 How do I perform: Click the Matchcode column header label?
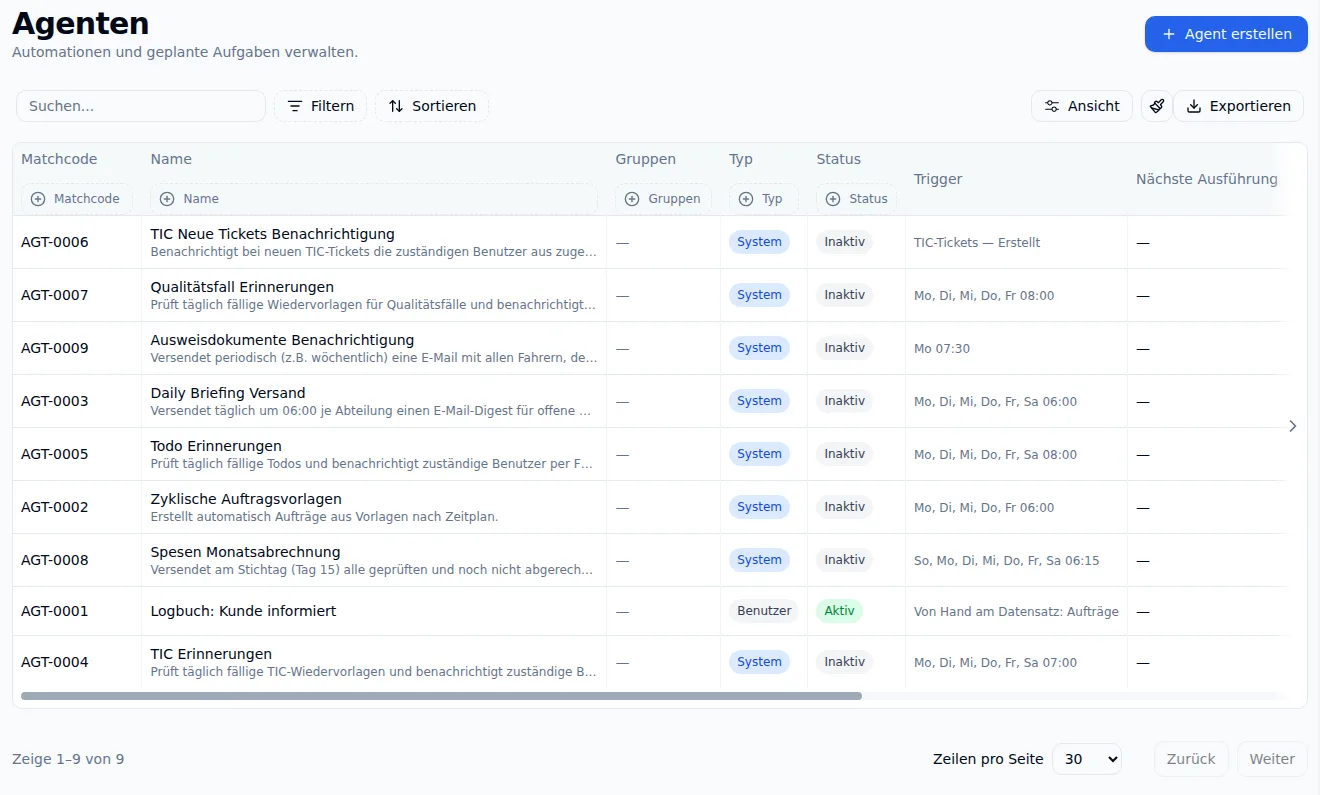[x=59, y=159]
